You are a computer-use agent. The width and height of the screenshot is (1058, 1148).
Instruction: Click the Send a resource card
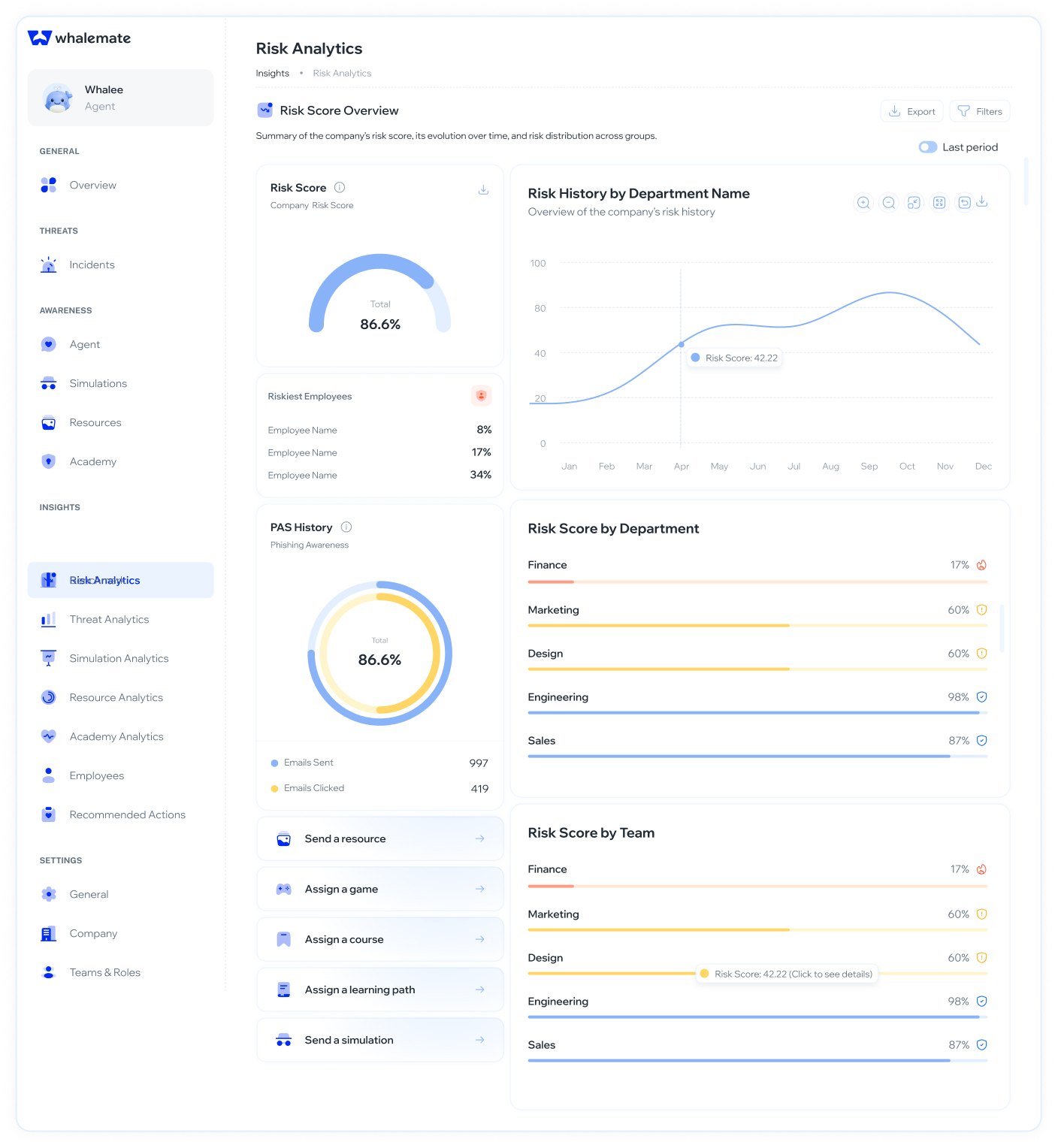click(380, 838)
